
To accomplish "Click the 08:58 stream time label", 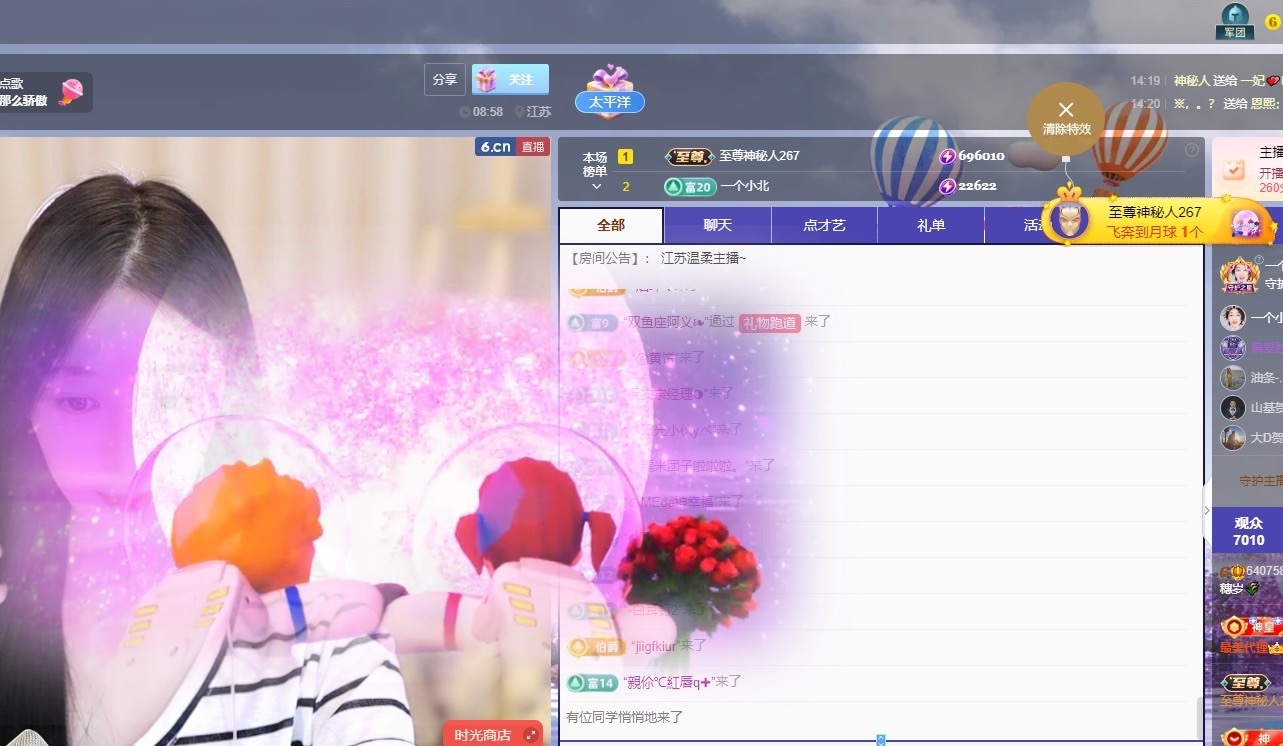I will [x=481, y=112].
